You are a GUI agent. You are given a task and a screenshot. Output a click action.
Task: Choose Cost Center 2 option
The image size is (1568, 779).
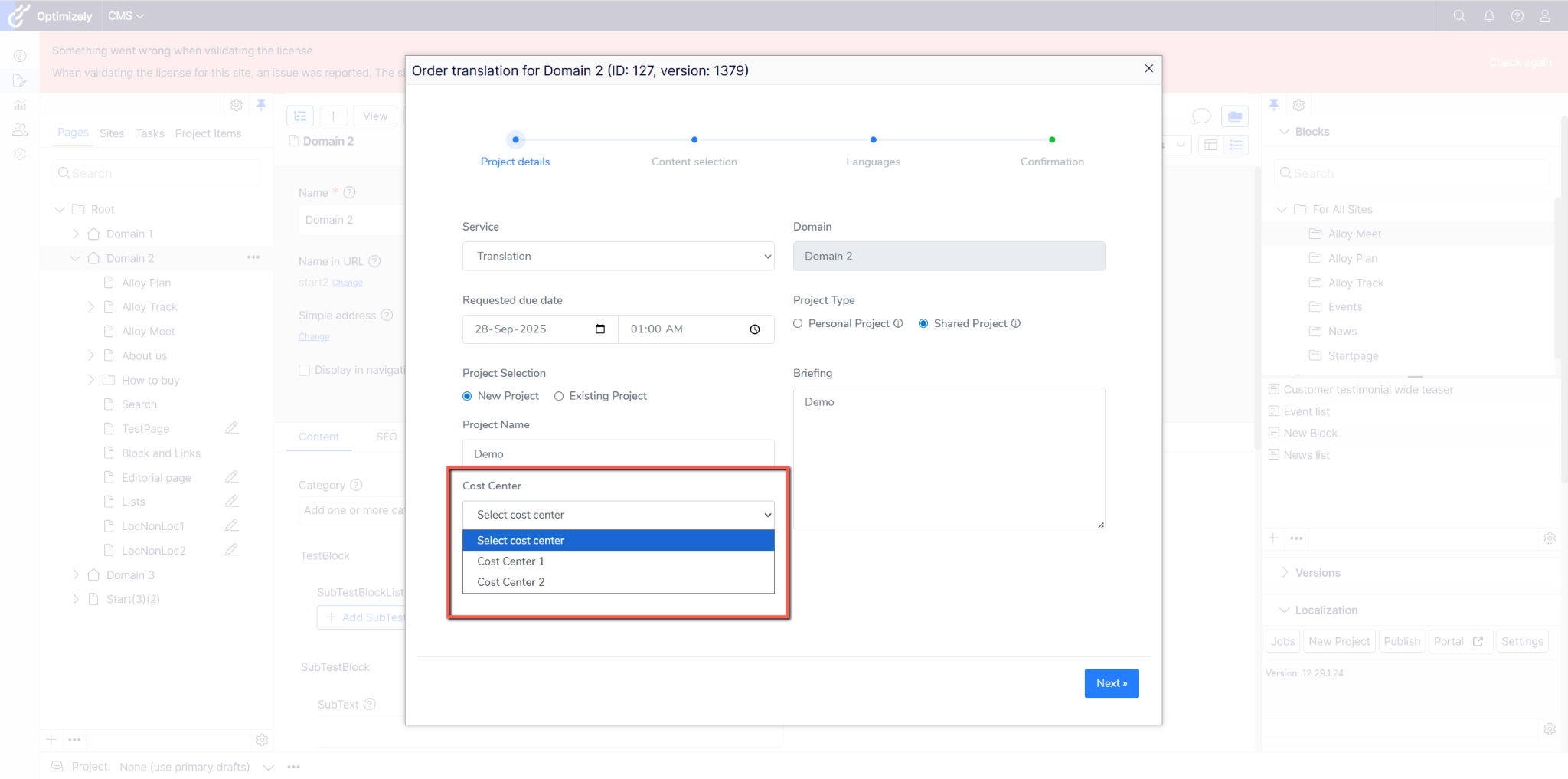click(619, 582)
